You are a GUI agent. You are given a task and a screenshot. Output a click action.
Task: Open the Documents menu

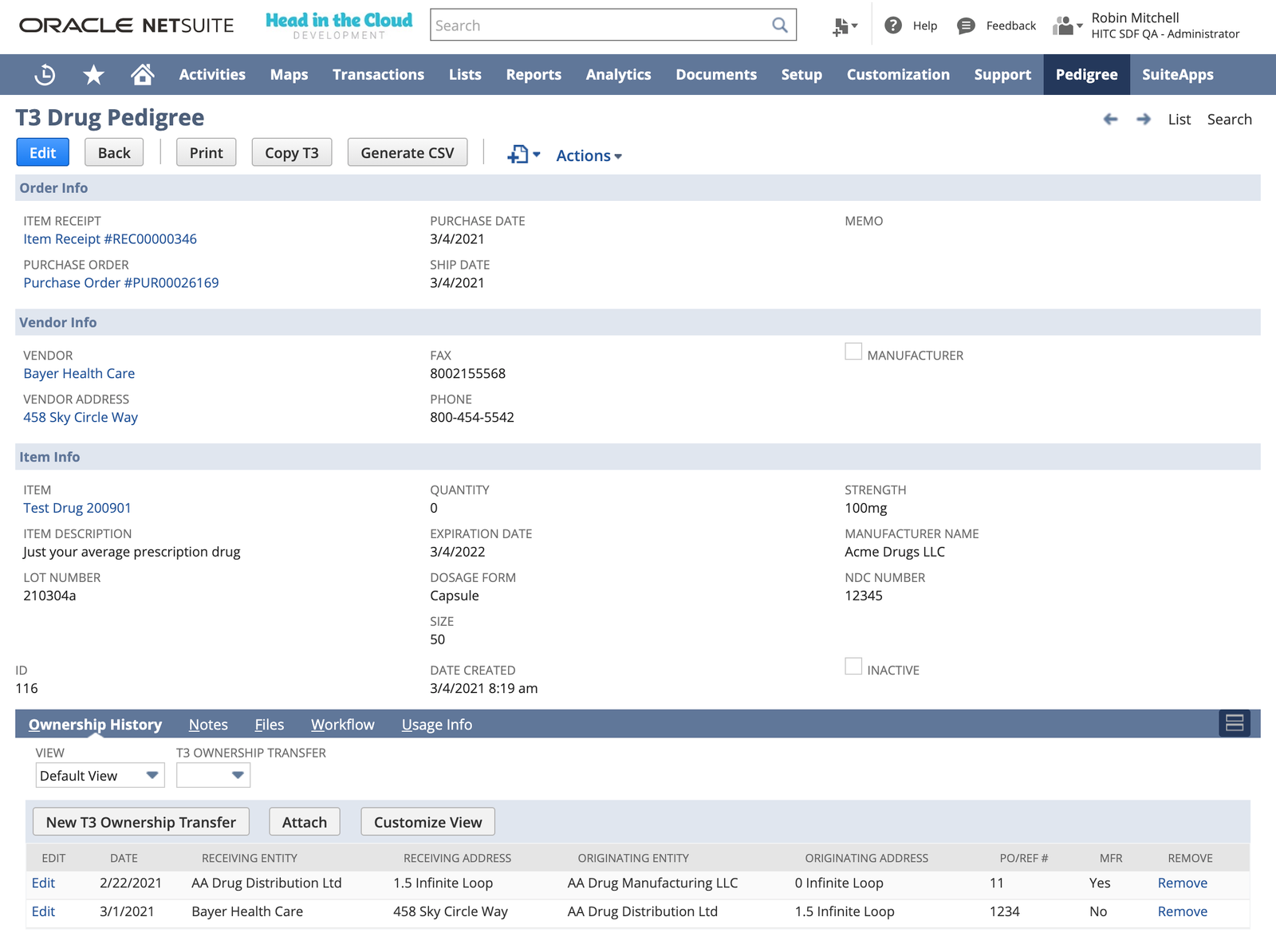tap(716, 74)
